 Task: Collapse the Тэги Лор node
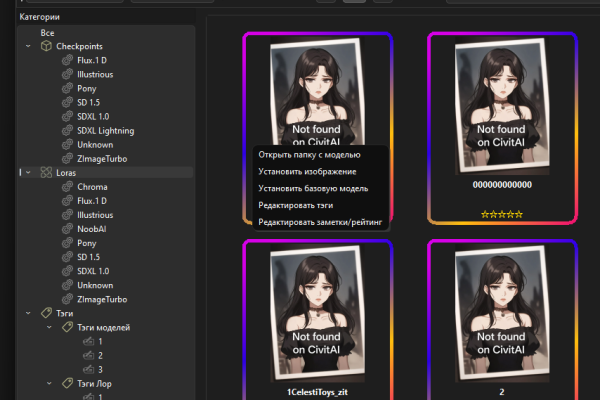pos(49,384)
